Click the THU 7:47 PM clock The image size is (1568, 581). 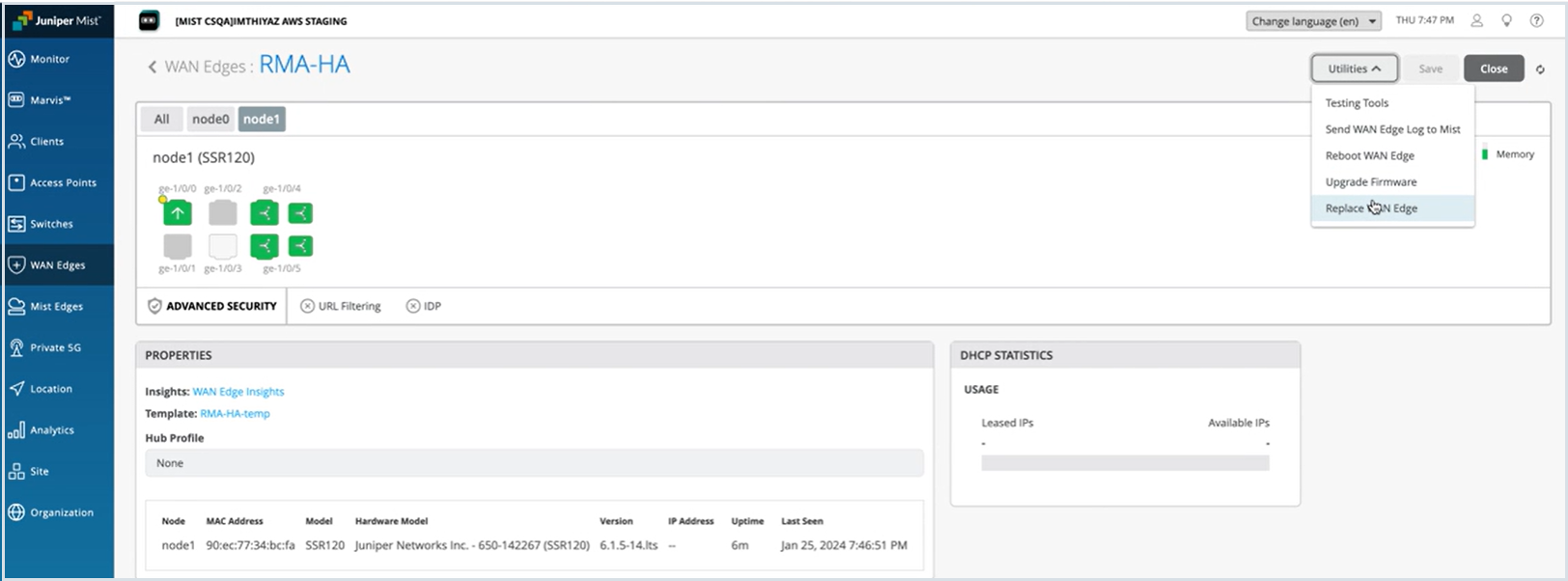(x=1424, y=20)
